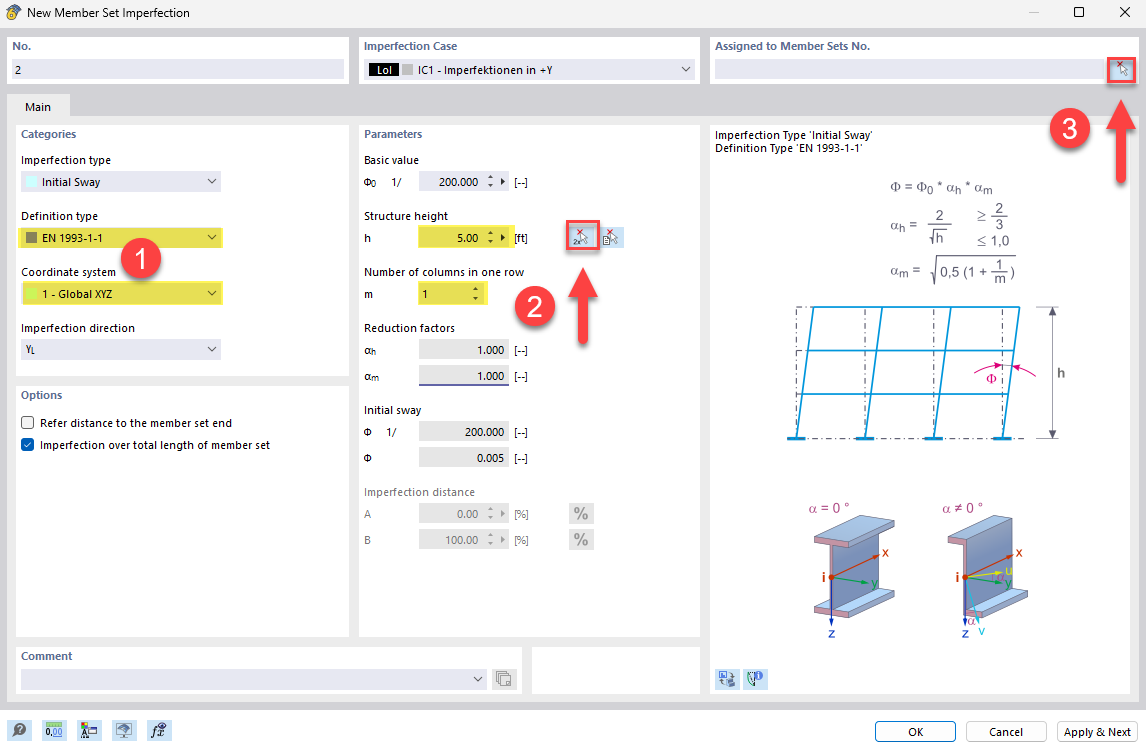Toggle the projection preview icon below the graphic

pyautogui.click(x=727, y=678)
